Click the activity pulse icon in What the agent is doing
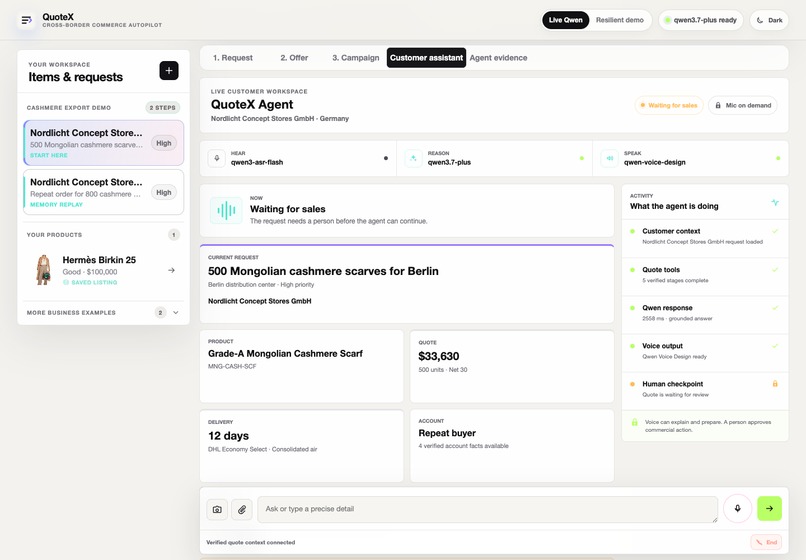Screen dimensions: 806x560 [x=775, y=203]
